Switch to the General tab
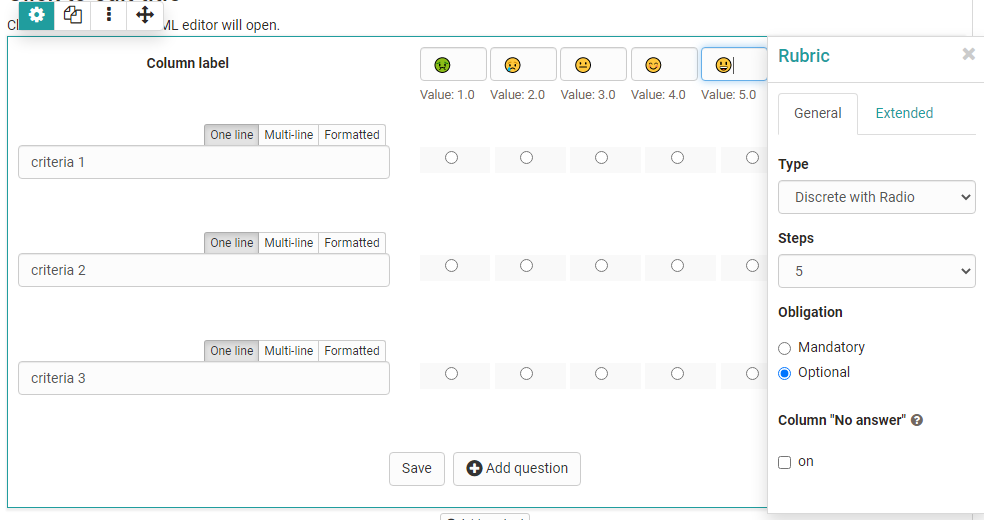The image size is (984, 520). (818, 114)
